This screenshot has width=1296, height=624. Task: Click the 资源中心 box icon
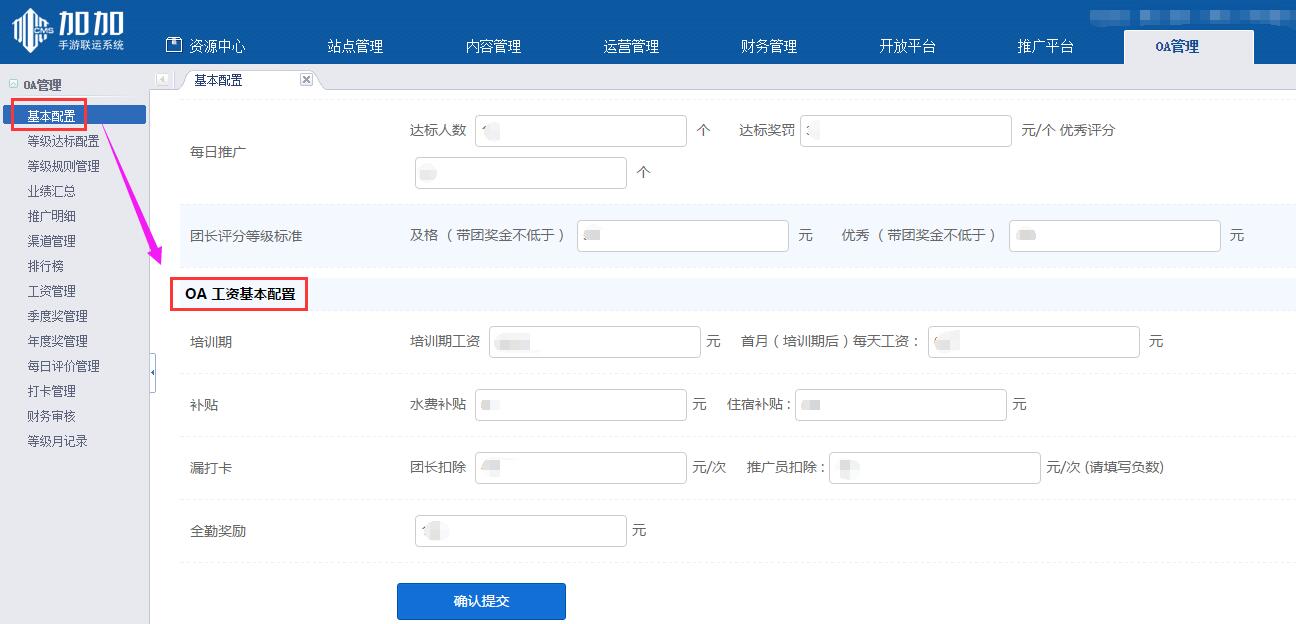pyautogui.click(x=174, y=45)
